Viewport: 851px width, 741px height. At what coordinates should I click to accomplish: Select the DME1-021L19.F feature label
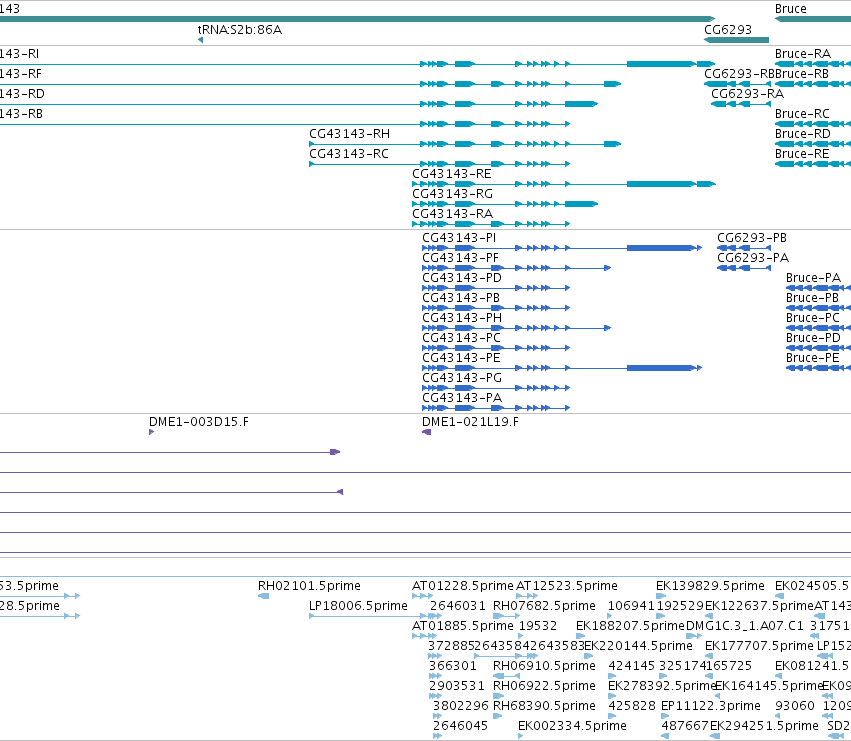pyautogui.click(x=470, y=422)
